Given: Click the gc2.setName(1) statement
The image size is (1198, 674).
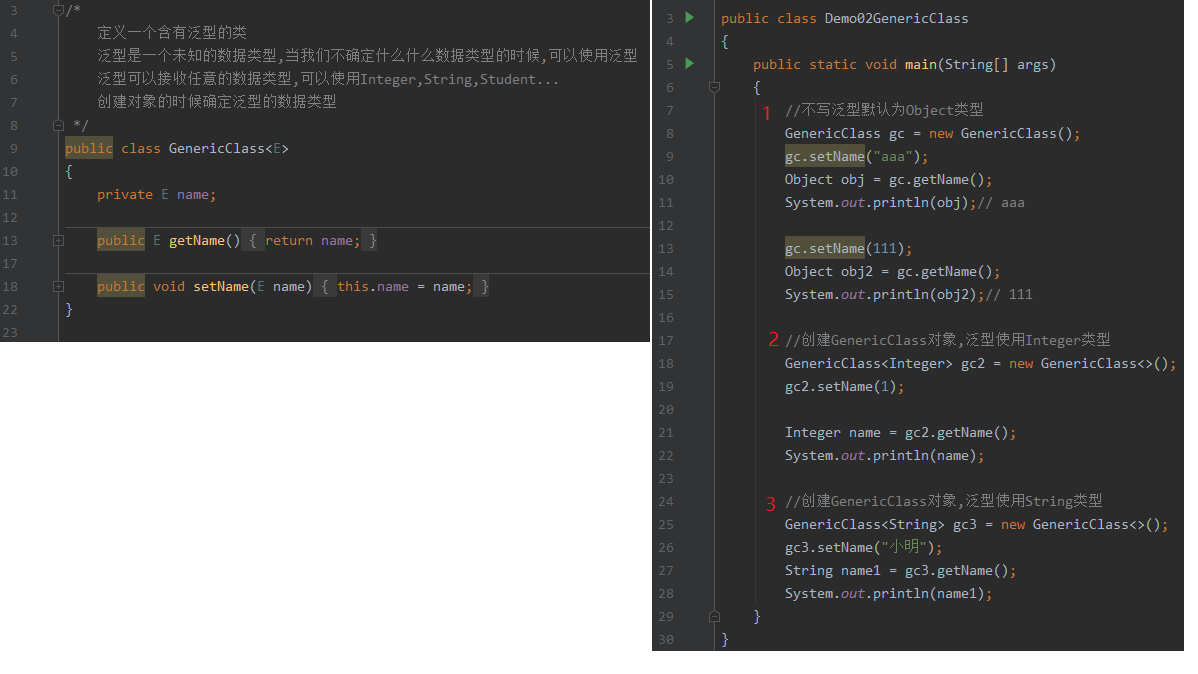Looking at the screenshot, I should point(844,386).
